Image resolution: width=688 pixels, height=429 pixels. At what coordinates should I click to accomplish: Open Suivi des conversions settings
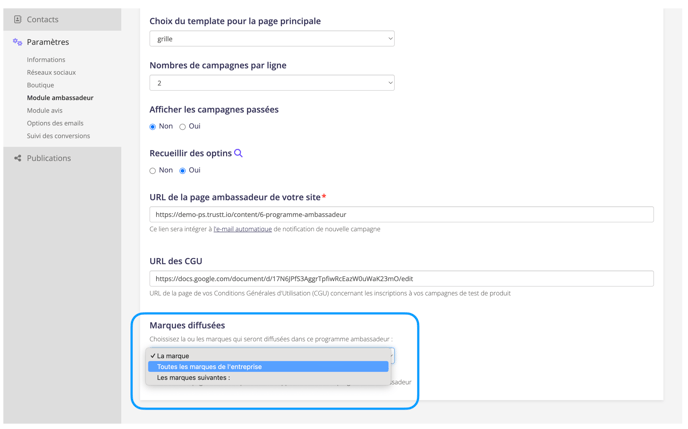(58, 136)
